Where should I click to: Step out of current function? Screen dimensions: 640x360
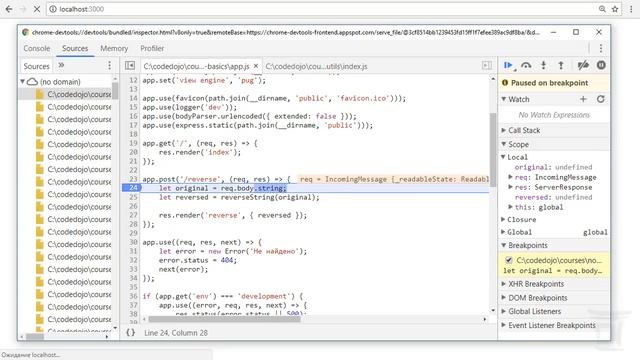[561, 65]
